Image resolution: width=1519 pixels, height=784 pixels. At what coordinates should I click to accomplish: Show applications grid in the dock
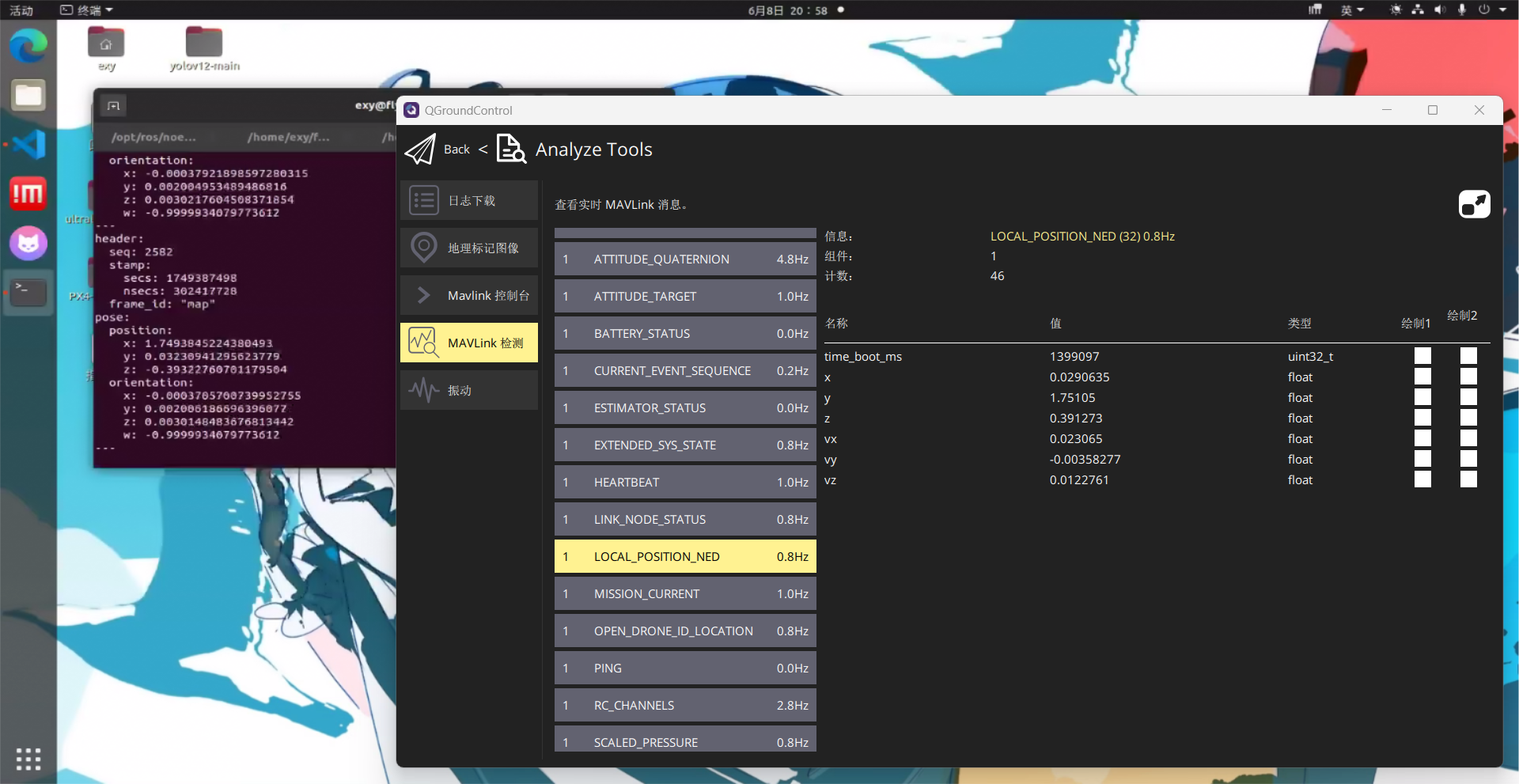tap(28, 759)
